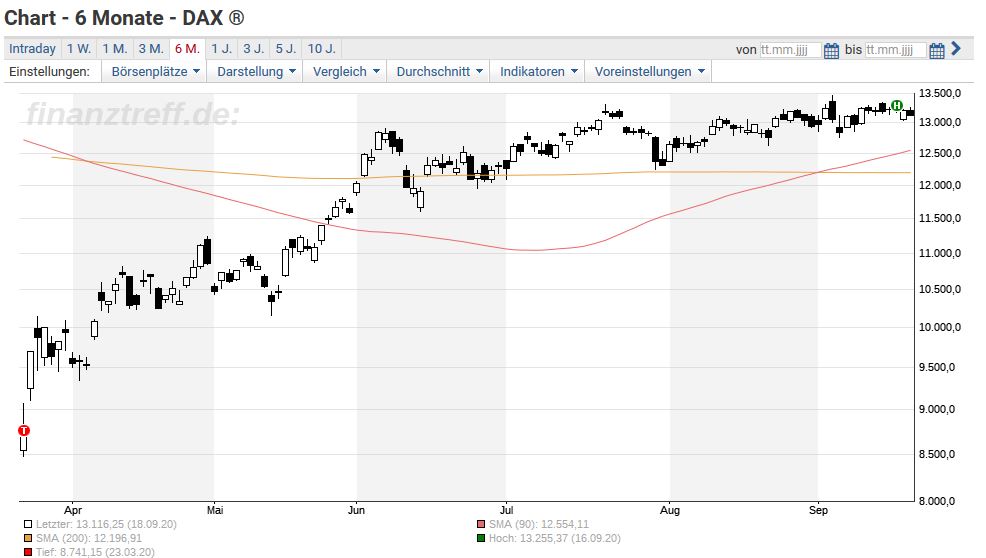This screenshot has width=986, height=558.
Task: Click the 'Sep' x-axis label
Action: click(x=818, y=510)
